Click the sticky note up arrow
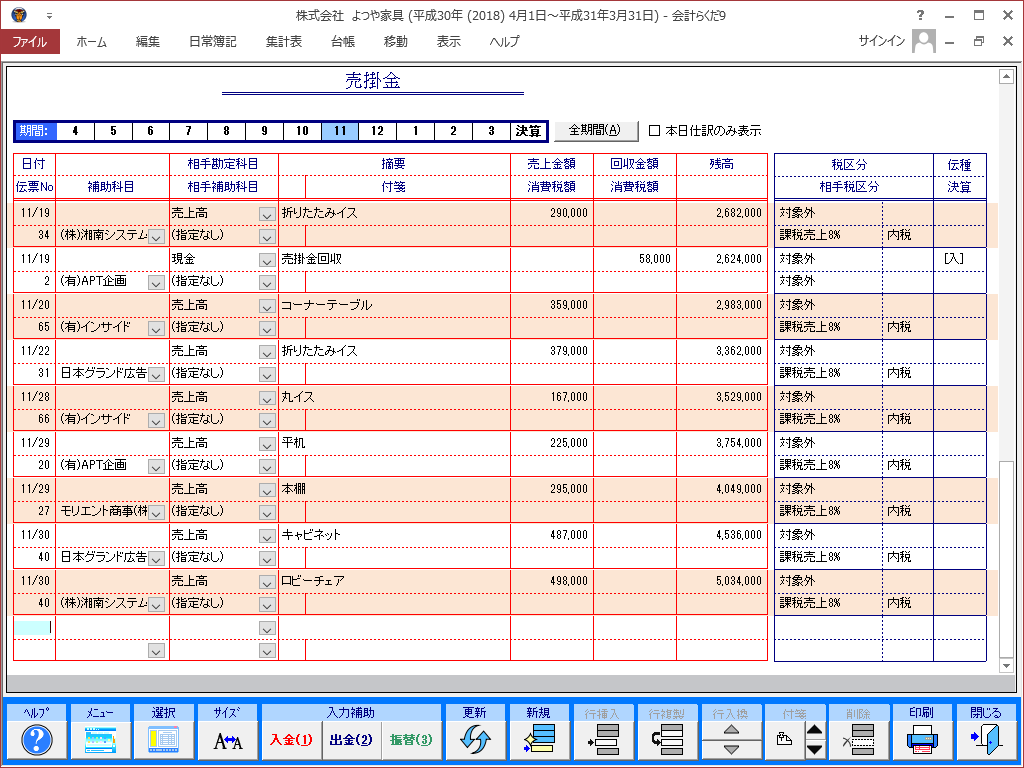The image size is (1024, 768). [814, 731]
